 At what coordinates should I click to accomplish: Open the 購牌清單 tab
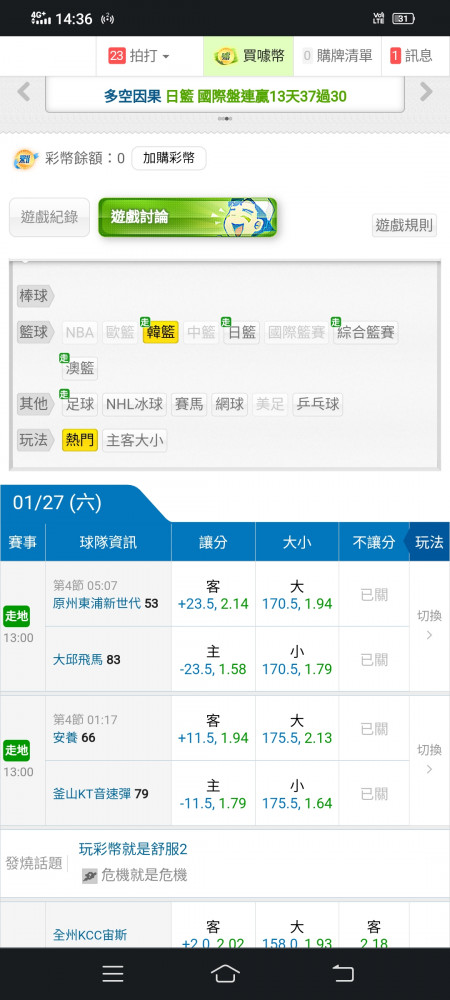click(337, 56)
